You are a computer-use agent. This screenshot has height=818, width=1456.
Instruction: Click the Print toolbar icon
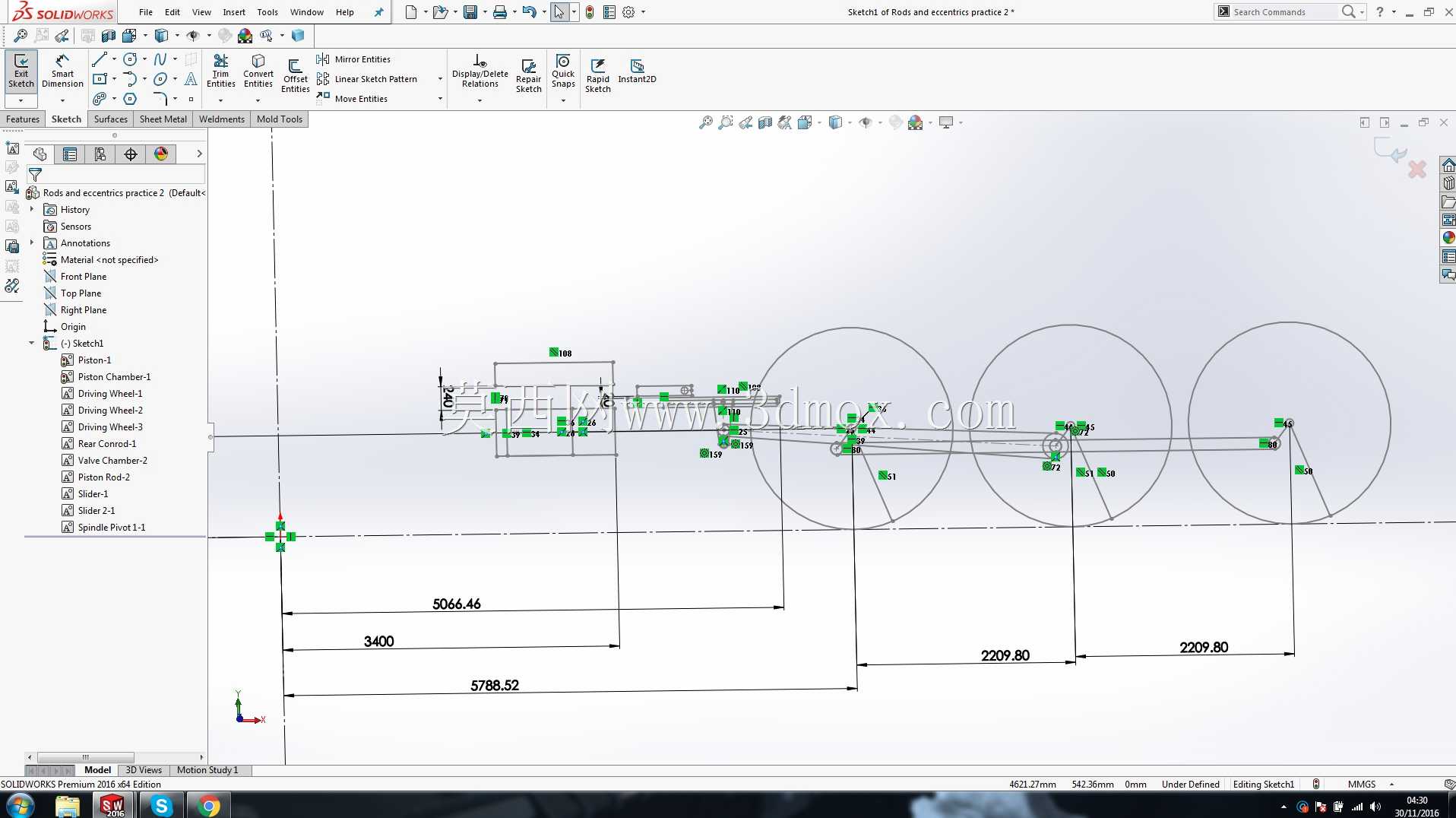click(x=499, y=12)
